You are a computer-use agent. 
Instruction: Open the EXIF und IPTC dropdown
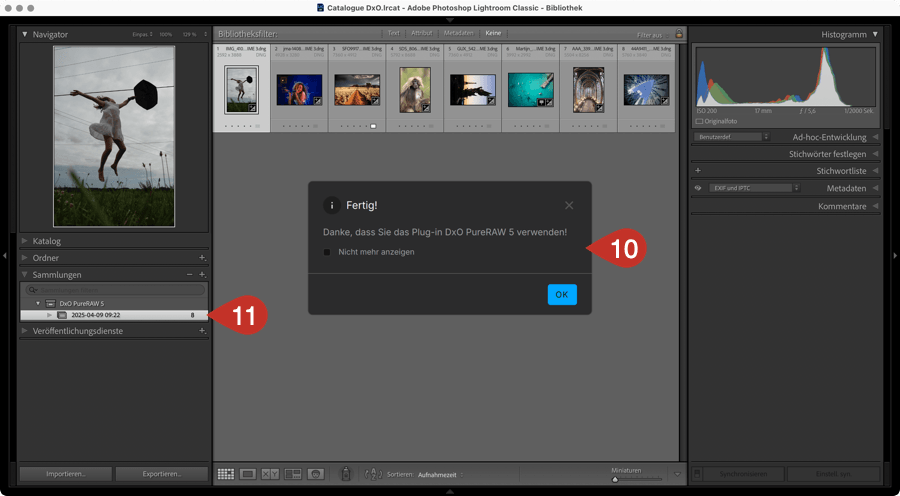[x=754, y=188]
